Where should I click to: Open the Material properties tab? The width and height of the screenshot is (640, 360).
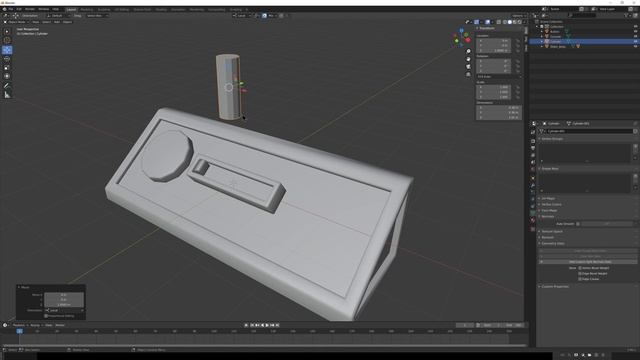pos(533,220)
